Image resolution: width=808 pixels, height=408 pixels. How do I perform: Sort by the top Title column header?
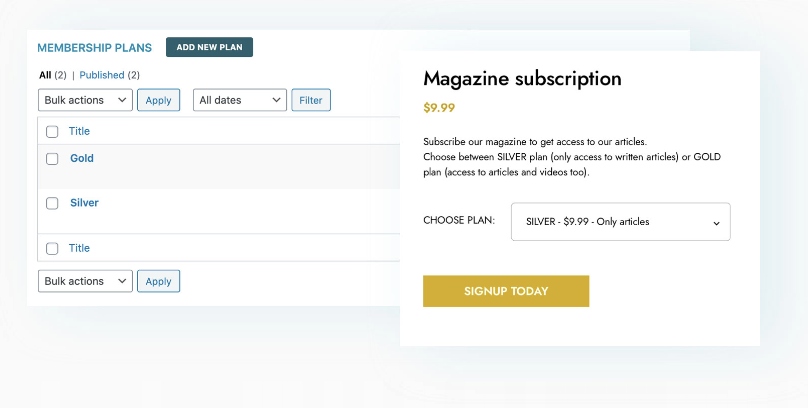tap(79, 132)
